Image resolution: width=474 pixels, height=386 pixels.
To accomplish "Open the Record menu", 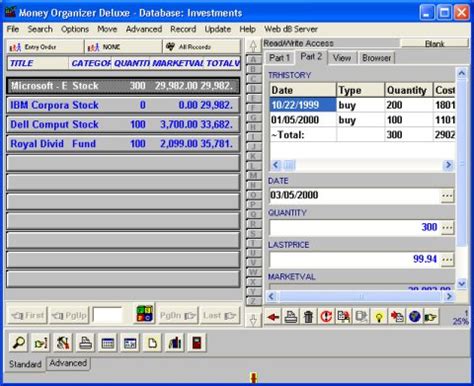I will (x=183, y=29).
